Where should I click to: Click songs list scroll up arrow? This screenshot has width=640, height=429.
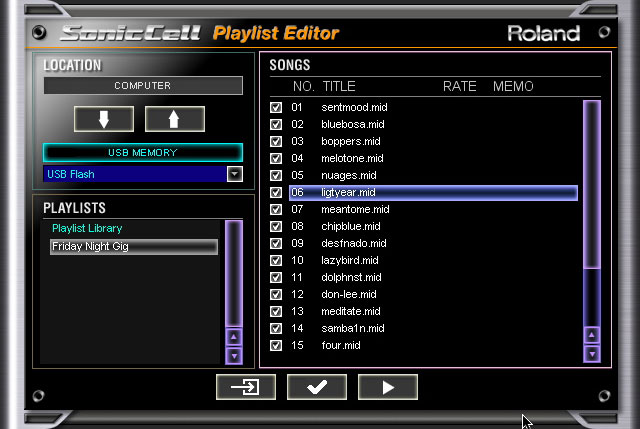[x=592, y=335]
